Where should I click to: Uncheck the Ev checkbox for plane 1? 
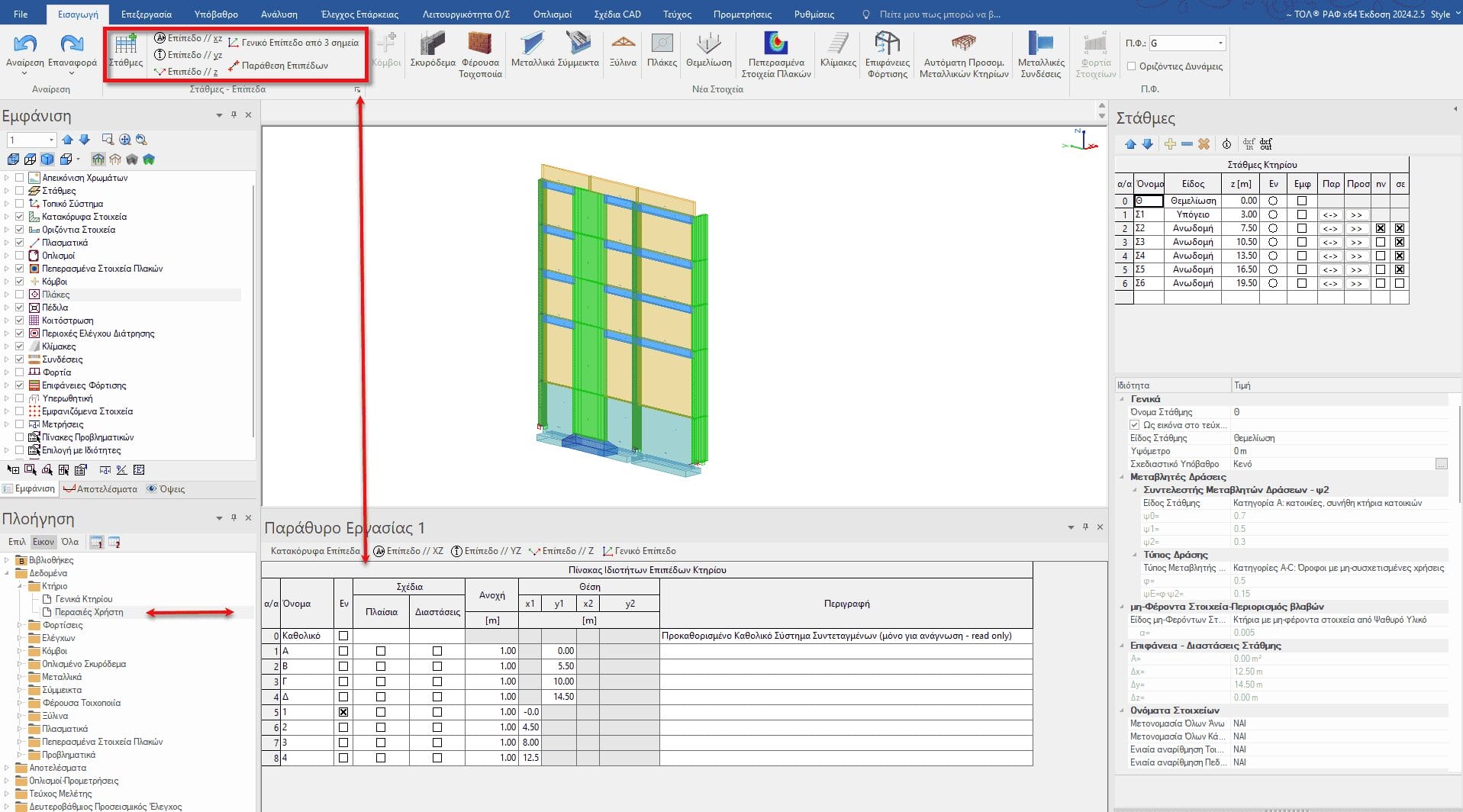click(x=343, y=712)
